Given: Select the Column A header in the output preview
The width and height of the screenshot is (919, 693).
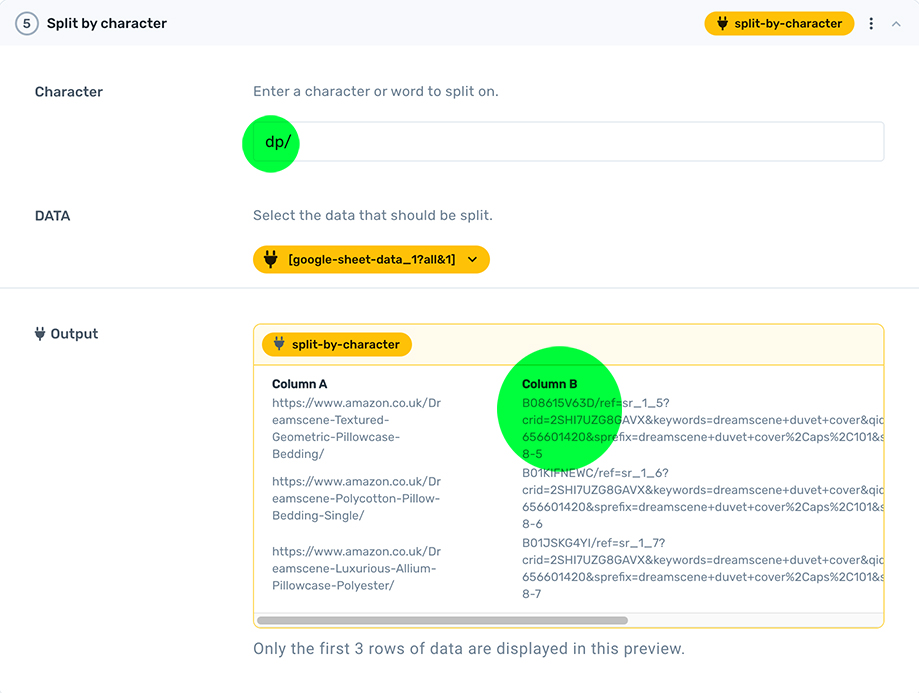Looking at the screenshot, I should click(297, 383).
